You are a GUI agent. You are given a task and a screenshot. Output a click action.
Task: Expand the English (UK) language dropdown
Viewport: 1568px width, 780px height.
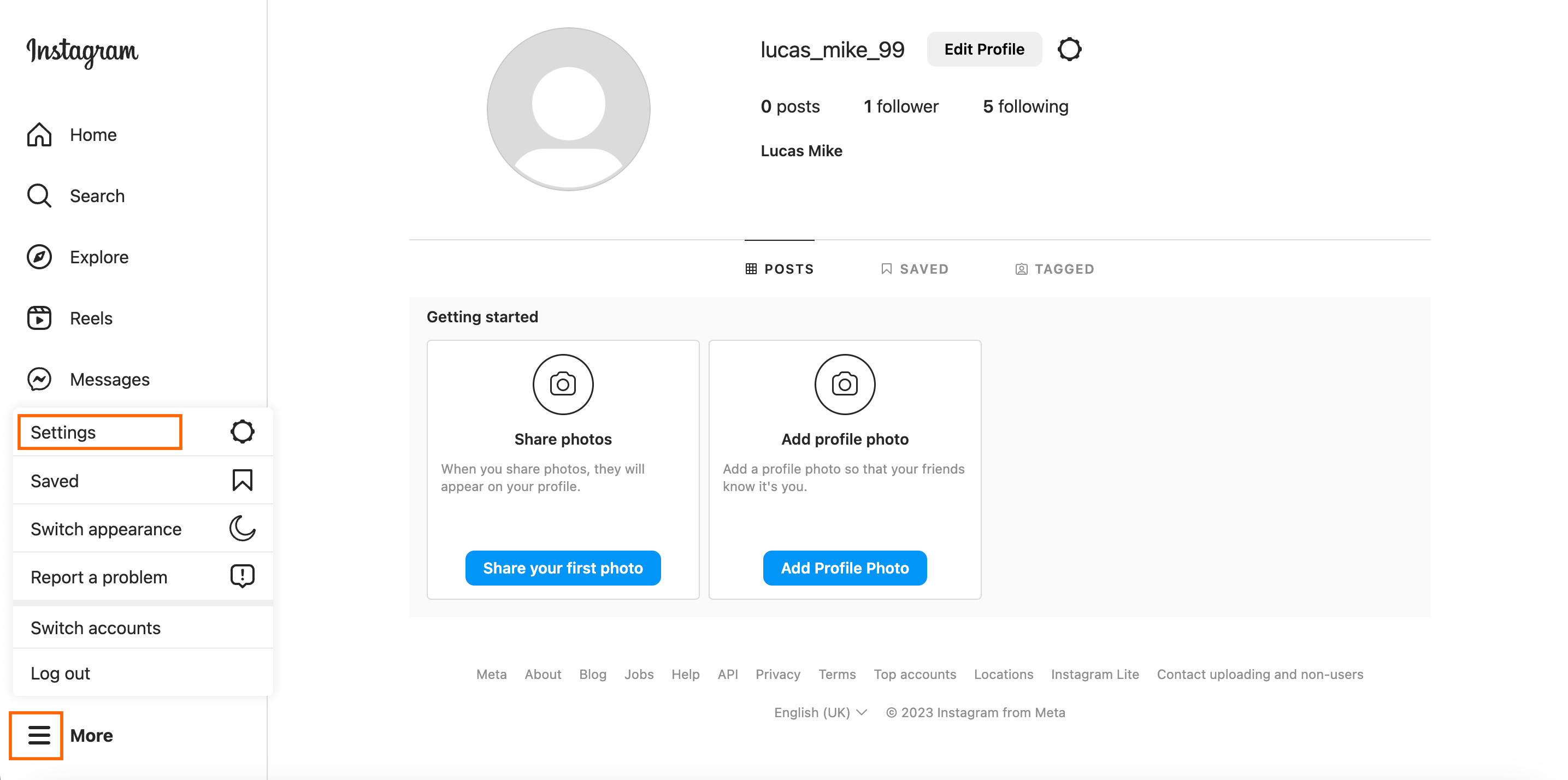pyautogui.click(x=820, y=712)
